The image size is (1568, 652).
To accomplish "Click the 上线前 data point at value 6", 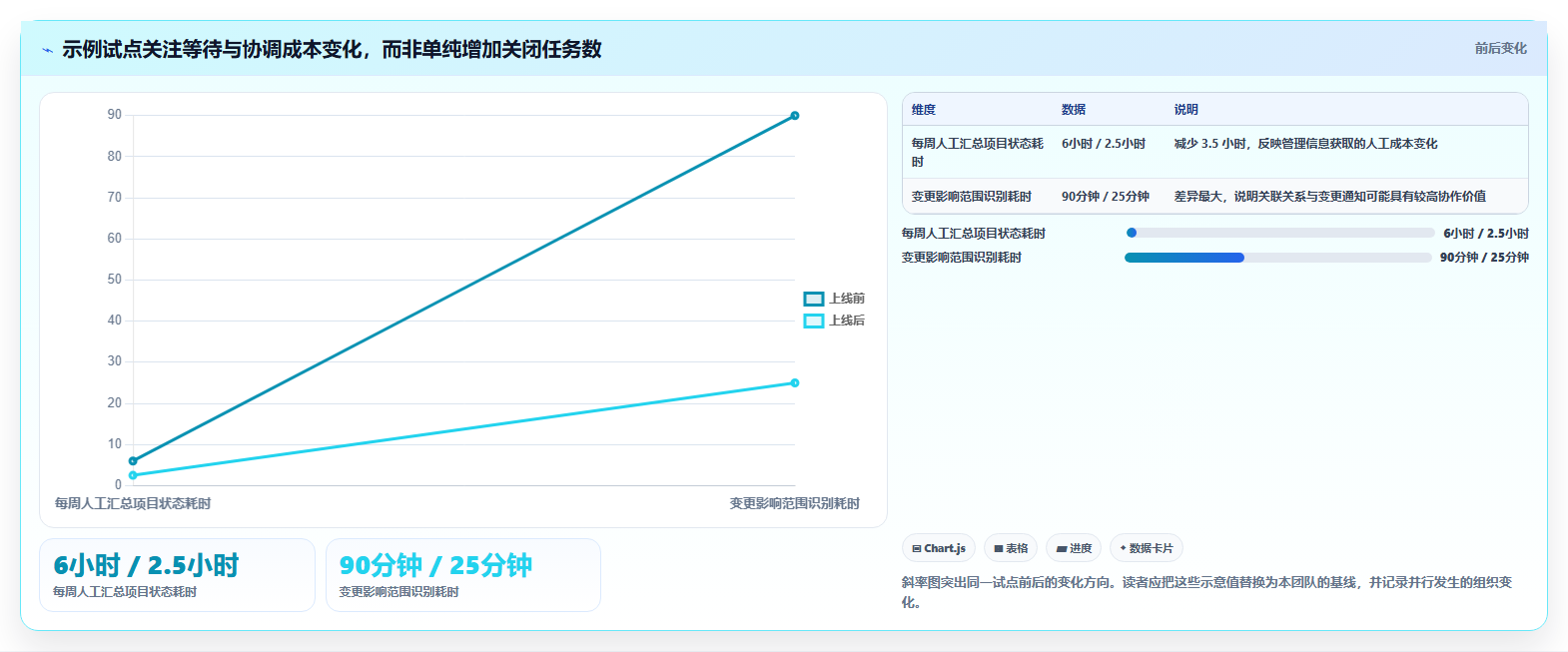I will 133,461.
